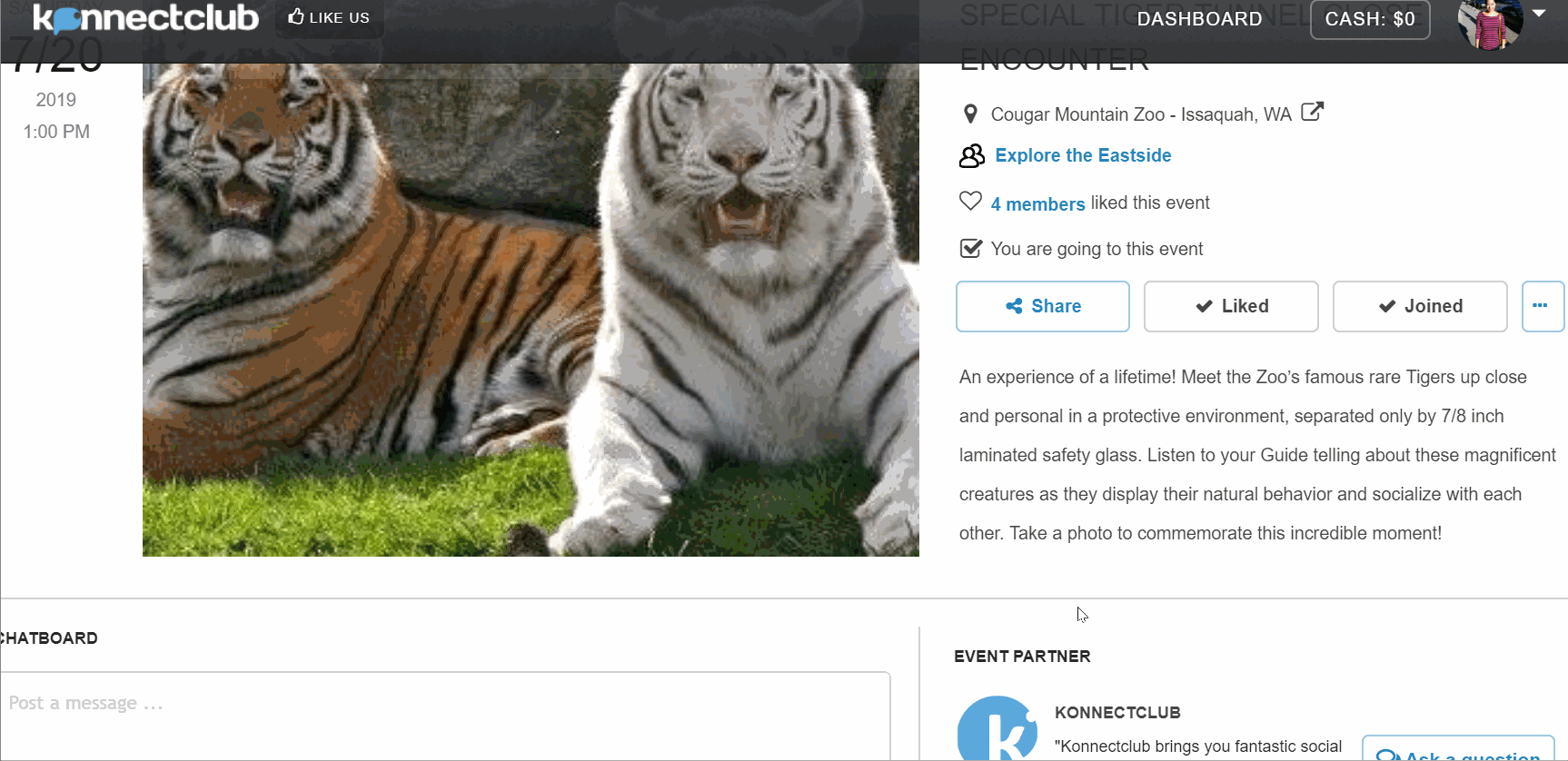Toggle the Liked button off
1568x761 pixels.
(x=1230, y=306)
